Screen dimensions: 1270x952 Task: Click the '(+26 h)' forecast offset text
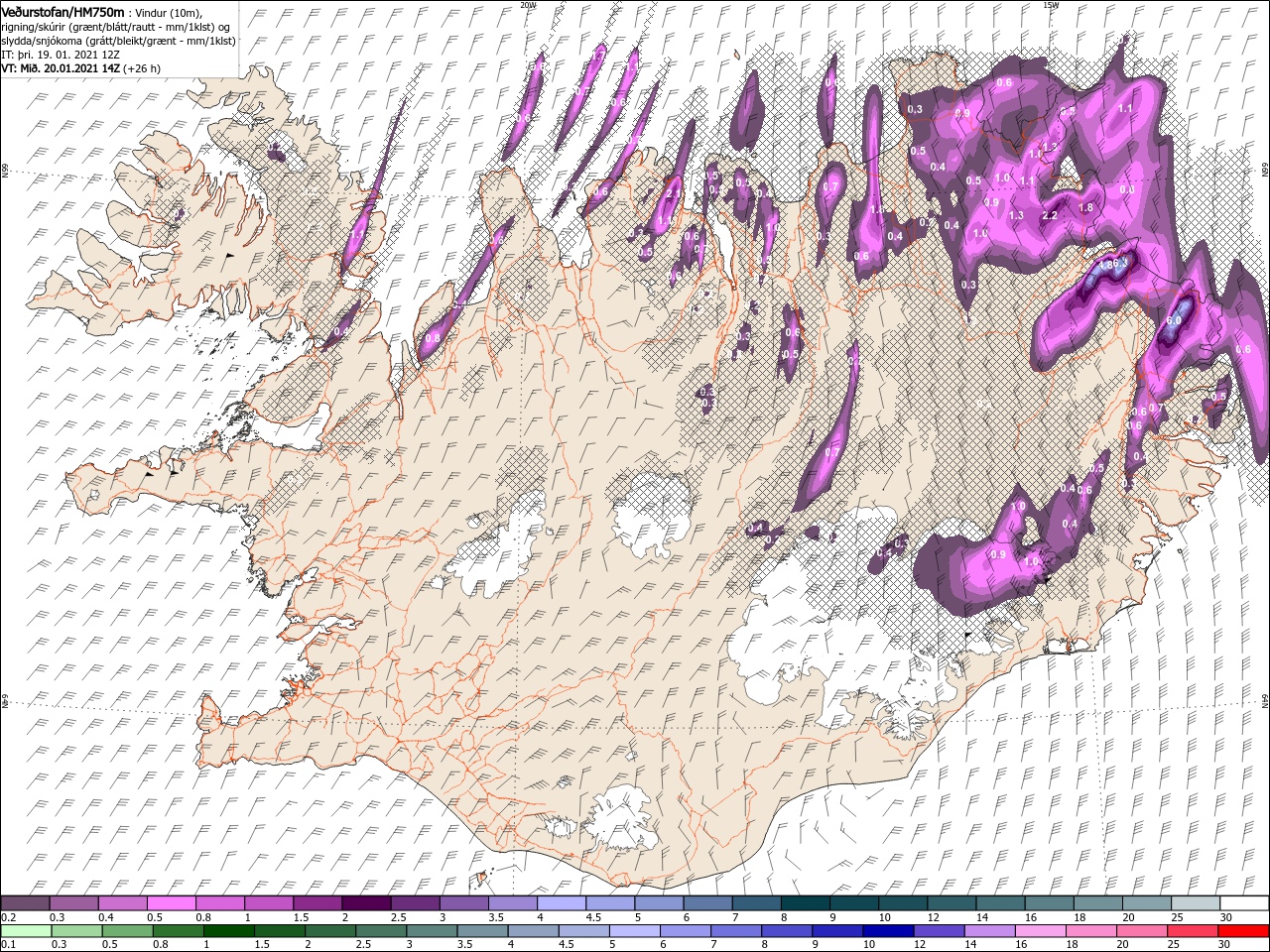143,68
